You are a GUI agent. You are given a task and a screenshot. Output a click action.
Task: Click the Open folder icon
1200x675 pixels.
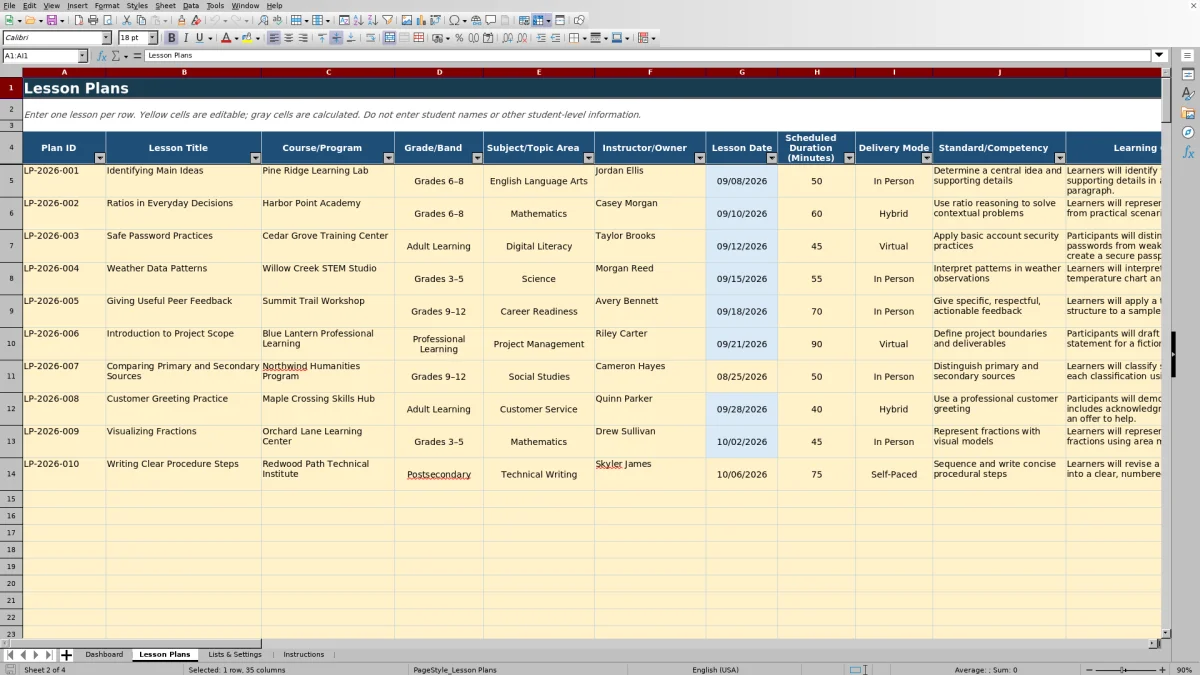coord(30,20)
